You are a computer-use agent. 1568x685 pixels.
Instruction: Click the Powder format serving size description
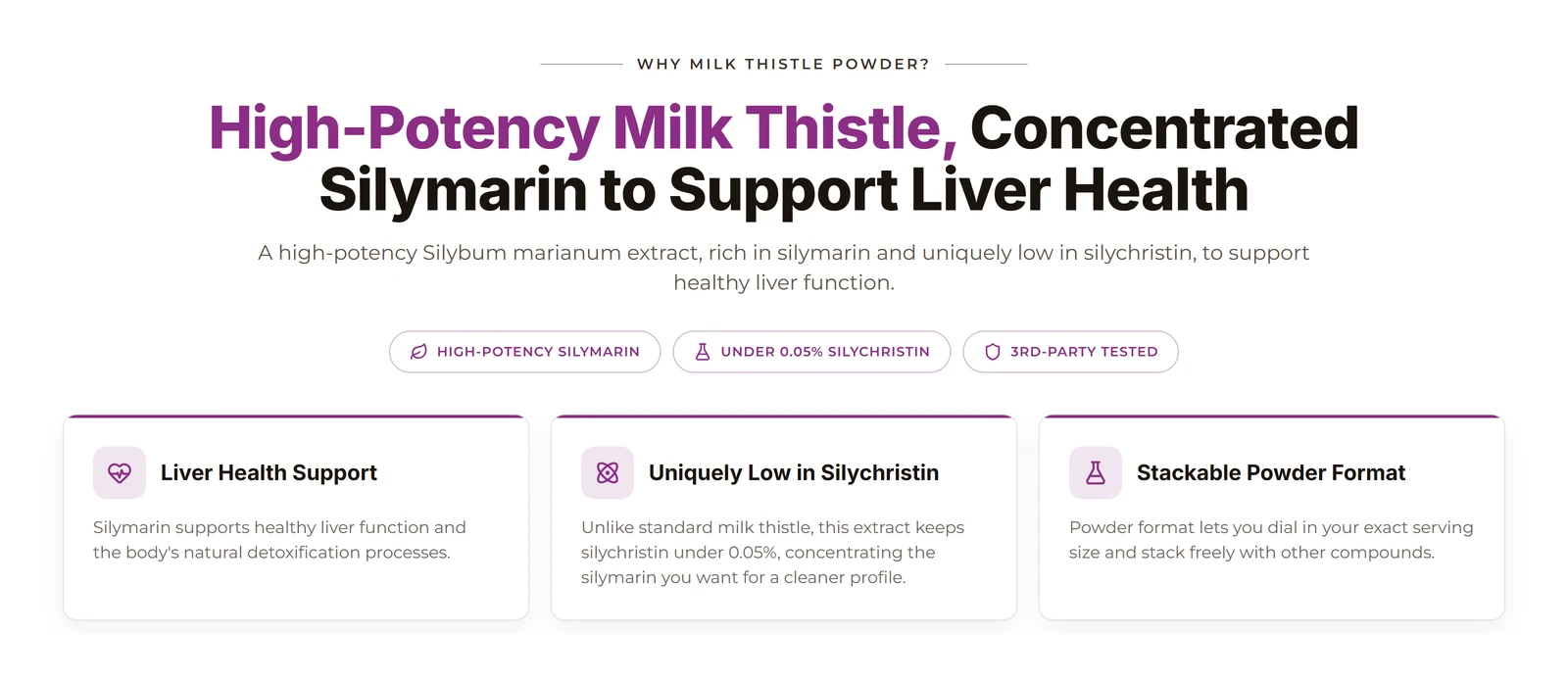pyautogui.click(x=1271, y=540)
